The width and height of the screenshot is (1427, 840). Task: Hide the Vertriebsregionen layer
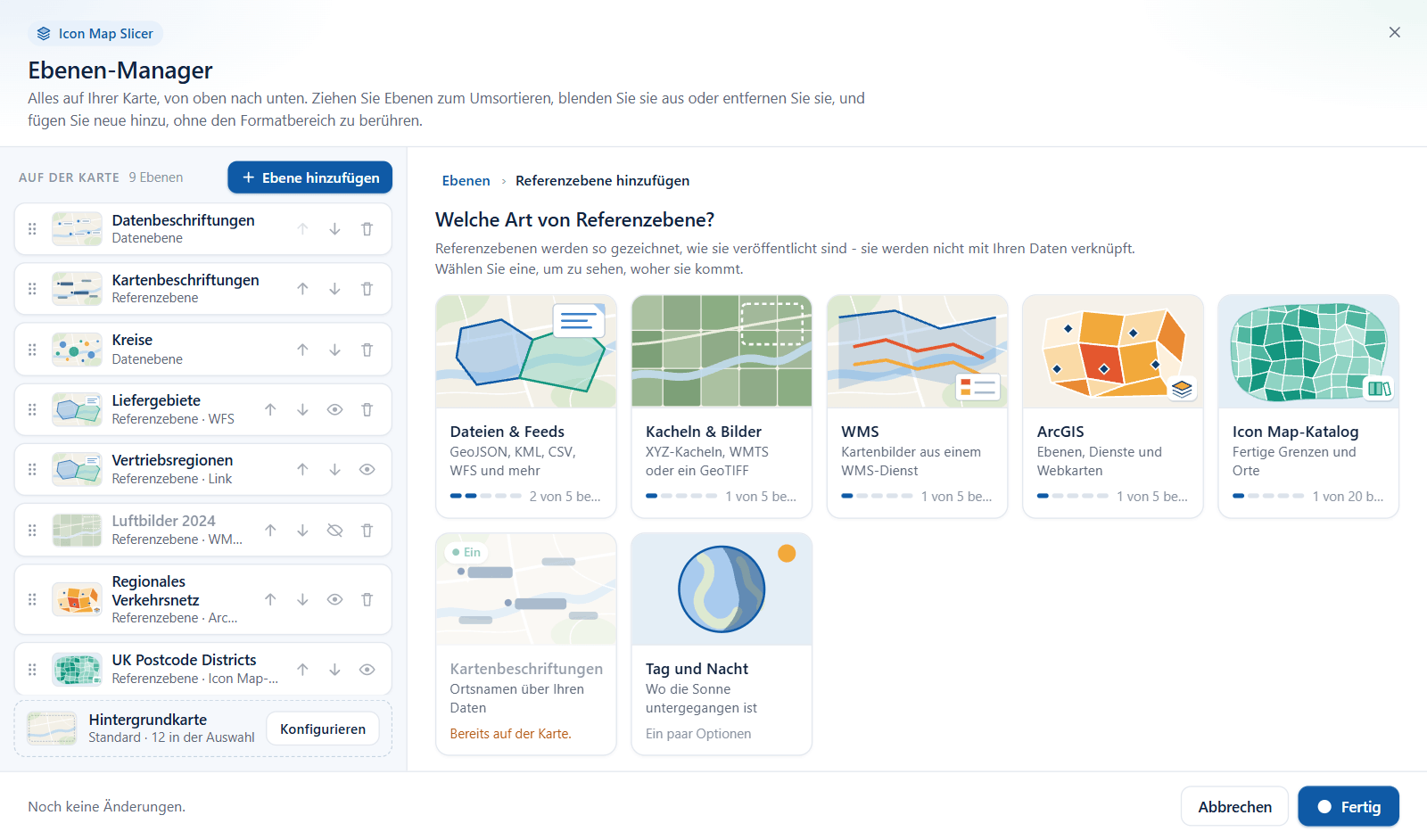coord(367,469)
